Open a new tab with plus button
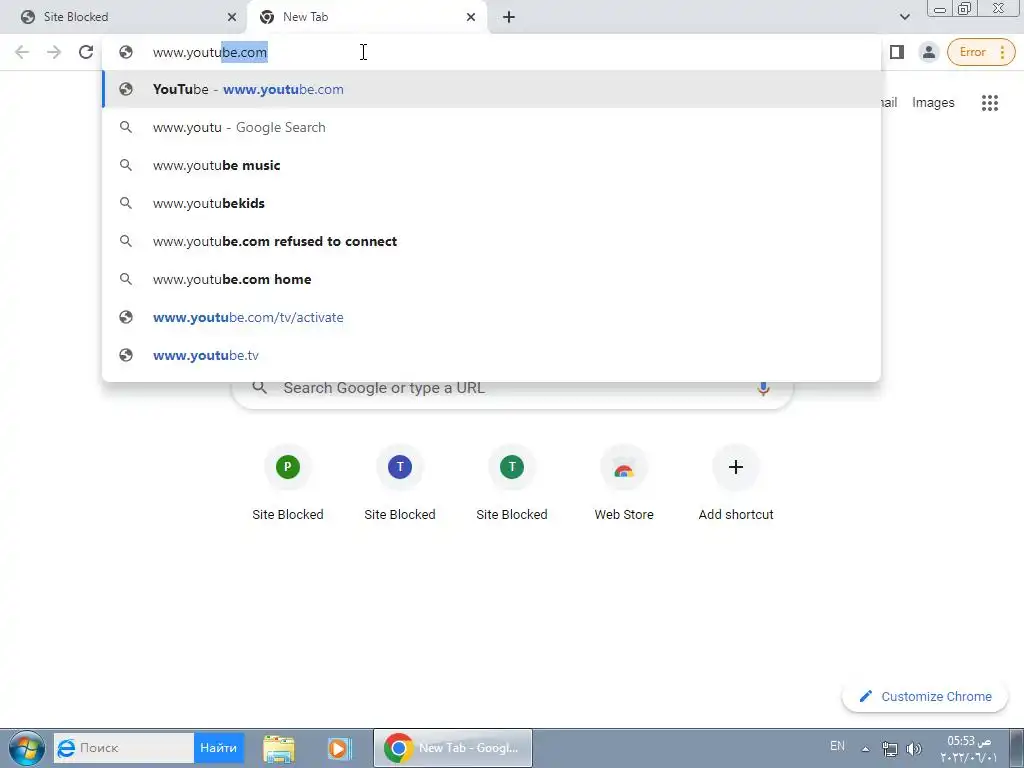This screenshot has height=768, width=1024. tap(509, 17)
